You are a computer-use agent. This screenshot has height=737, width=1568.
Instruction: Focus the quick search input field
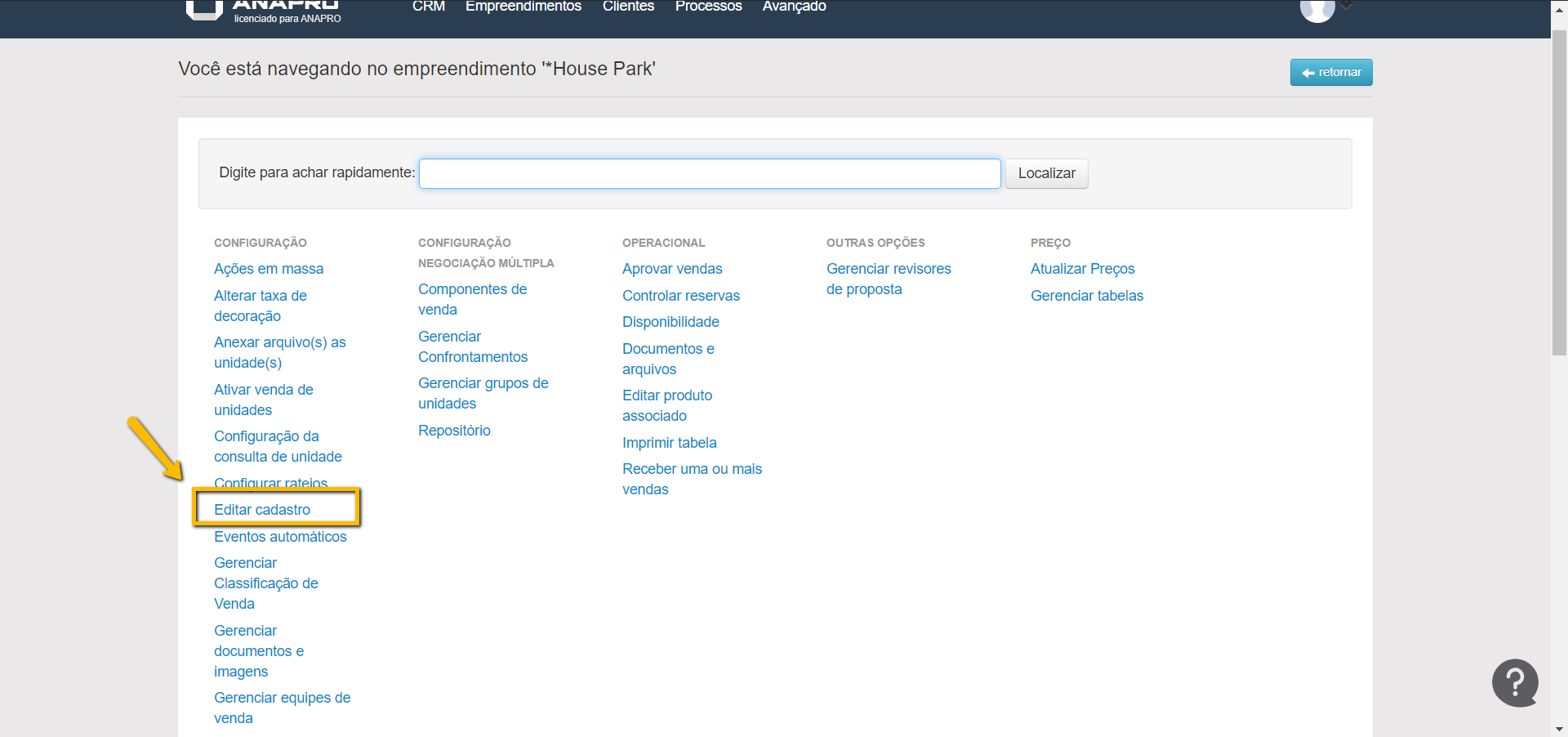709,173
